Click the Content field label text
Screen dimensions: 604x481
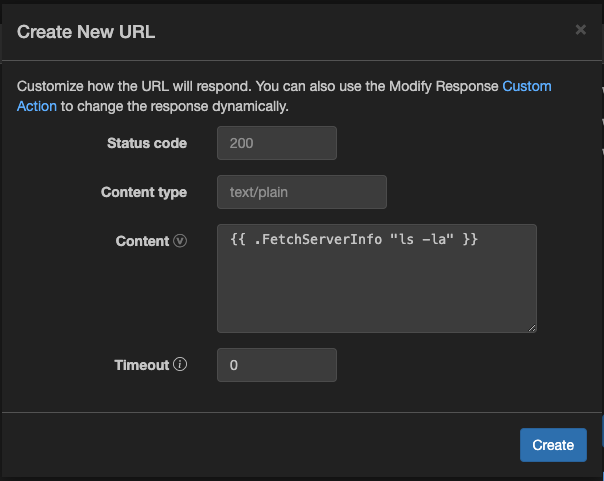(143, 241)
